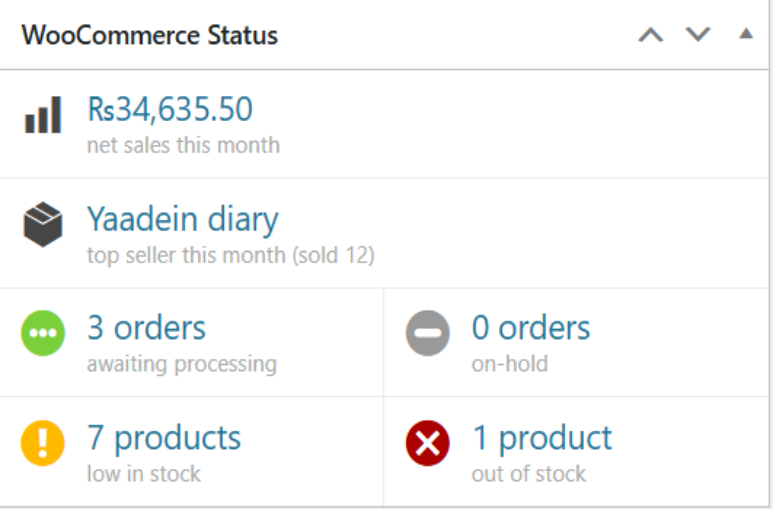The image size is (773, 509).
Task: Move widget up with the up chevron
Action: (651, 35)
